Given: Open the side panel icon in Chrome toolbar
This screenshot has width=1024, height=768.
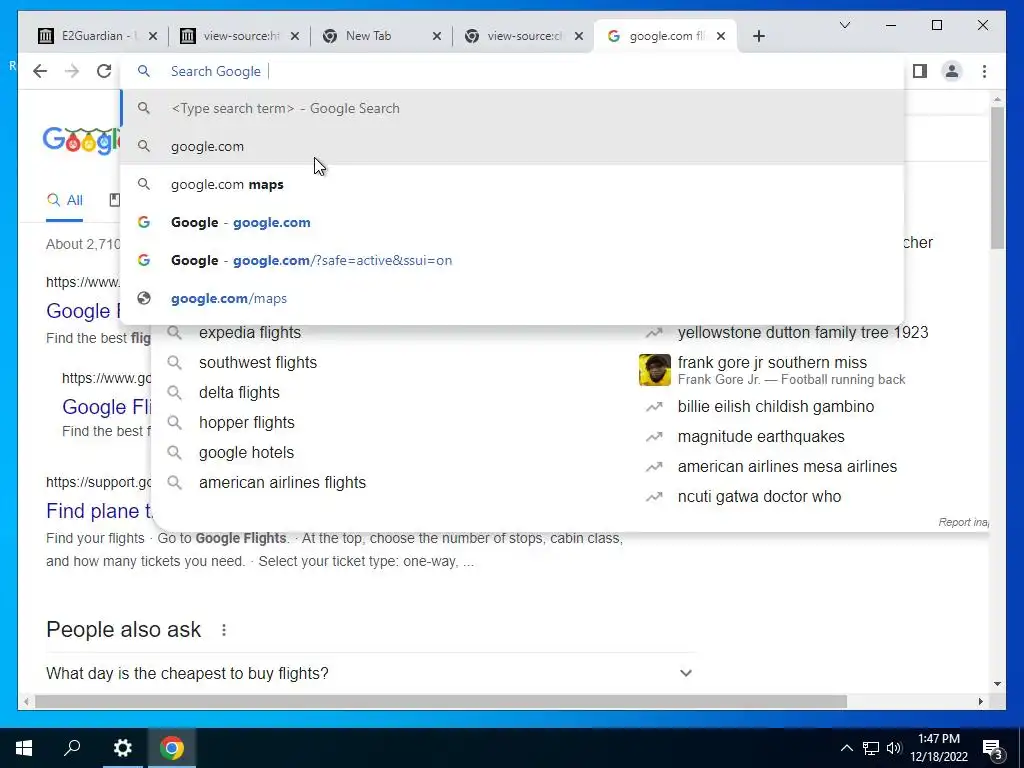Looking at the screenshot, I should point(920,71).
